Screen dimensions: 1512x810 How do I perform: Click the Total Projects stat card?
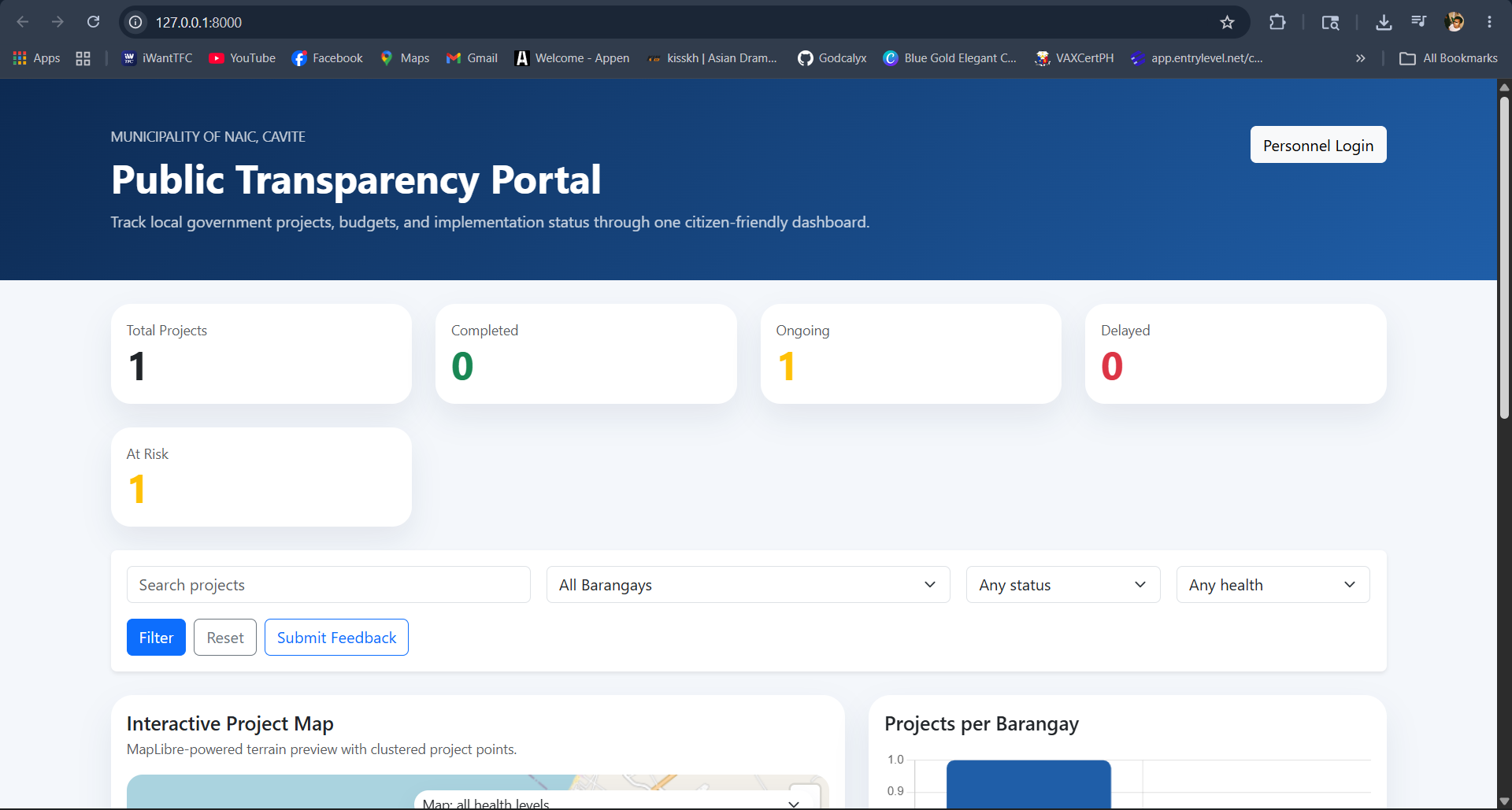coord(261,354)
